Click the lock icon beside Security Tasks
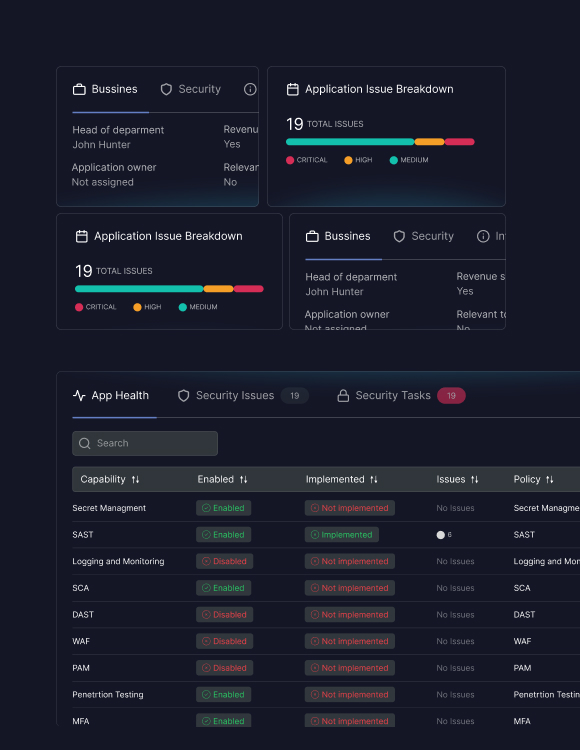Image resolution: width=580 pixels, height=750 pixels. [x=343, y=396]
